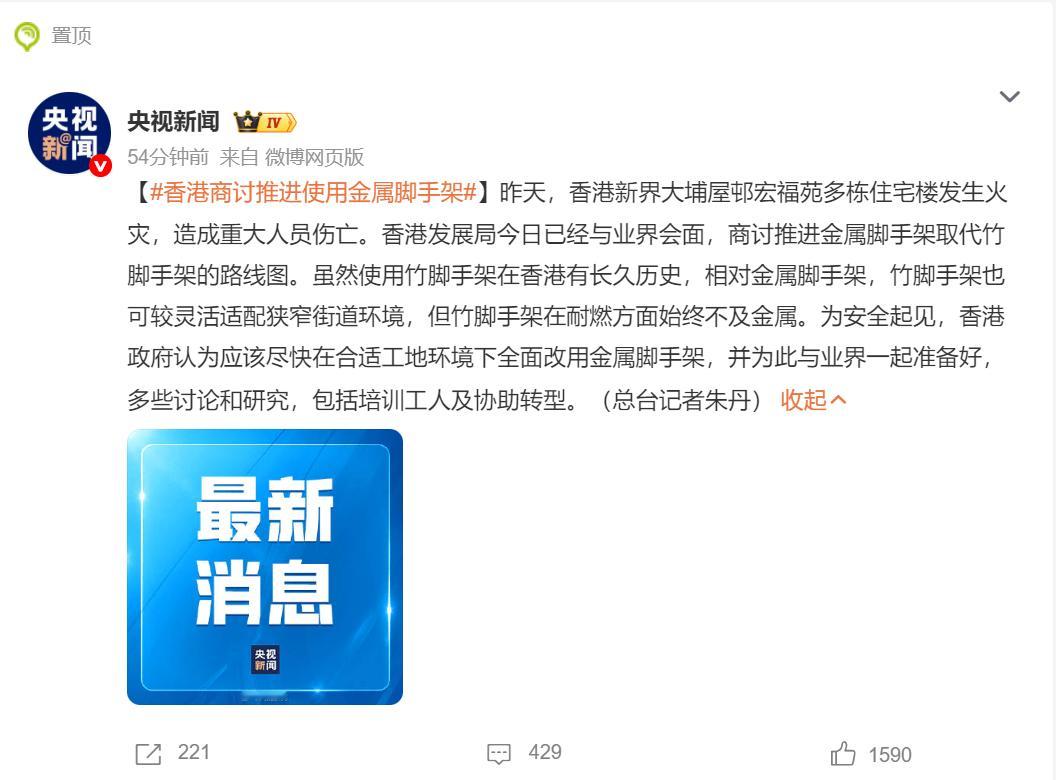This screenshot has height=780, width=1056.
Task: Click the green pinned post icon
Action: coord(27,36)
